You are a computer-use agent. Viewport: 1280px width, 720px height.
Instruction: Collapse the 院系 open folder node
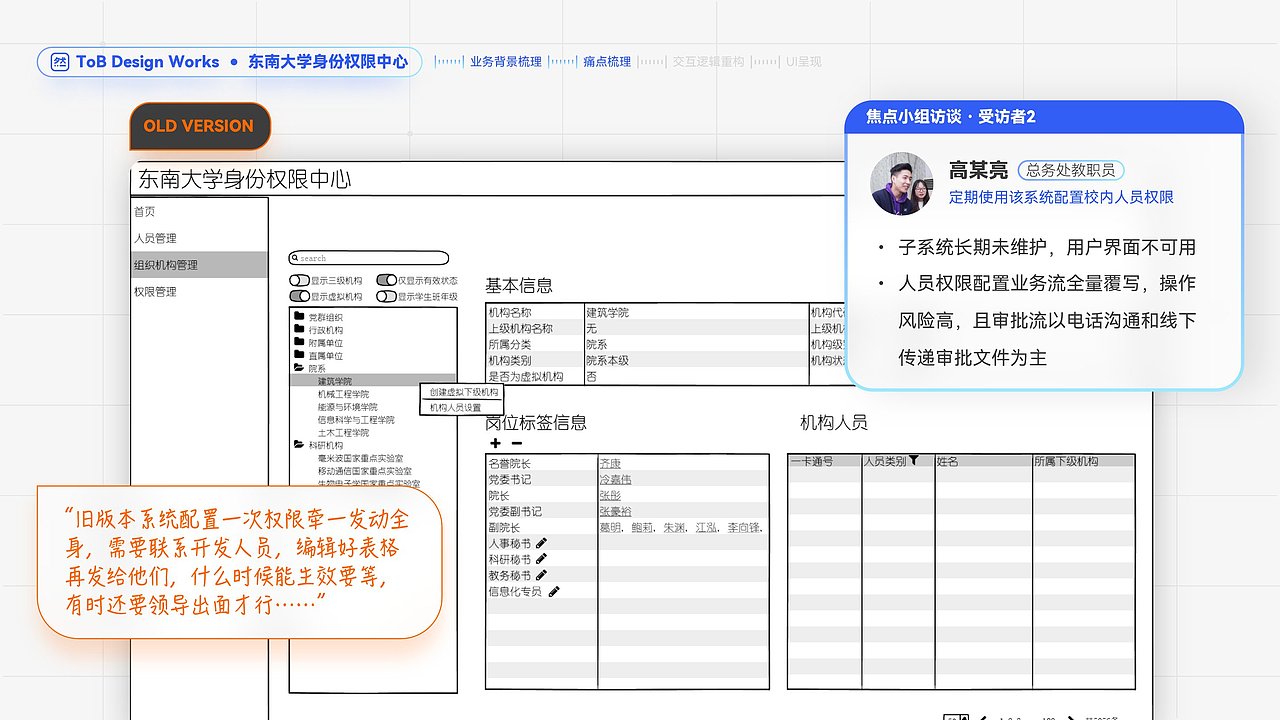point(299,369)
